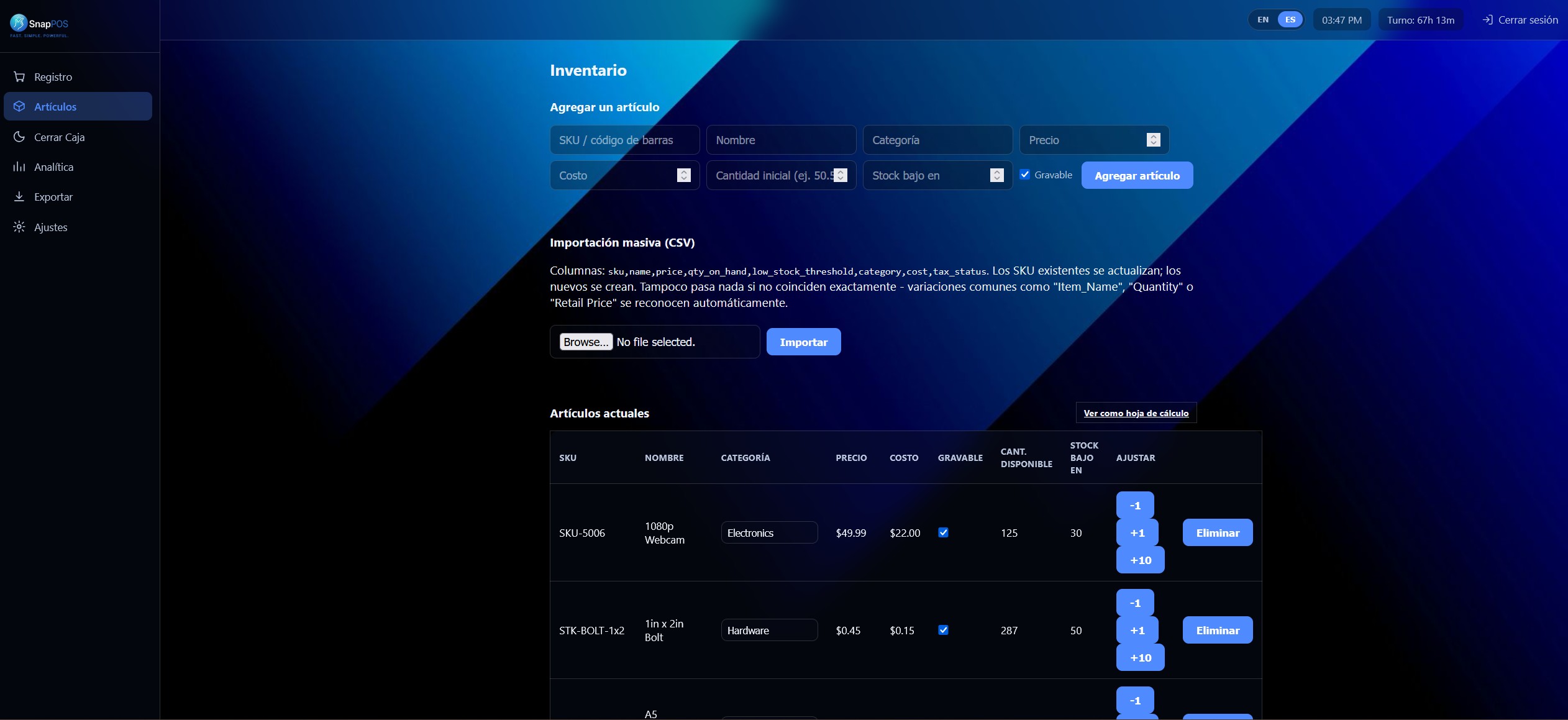The image size is (1568, 720).
Task: Click the Exportar download icon
Action: coord(19,196)
